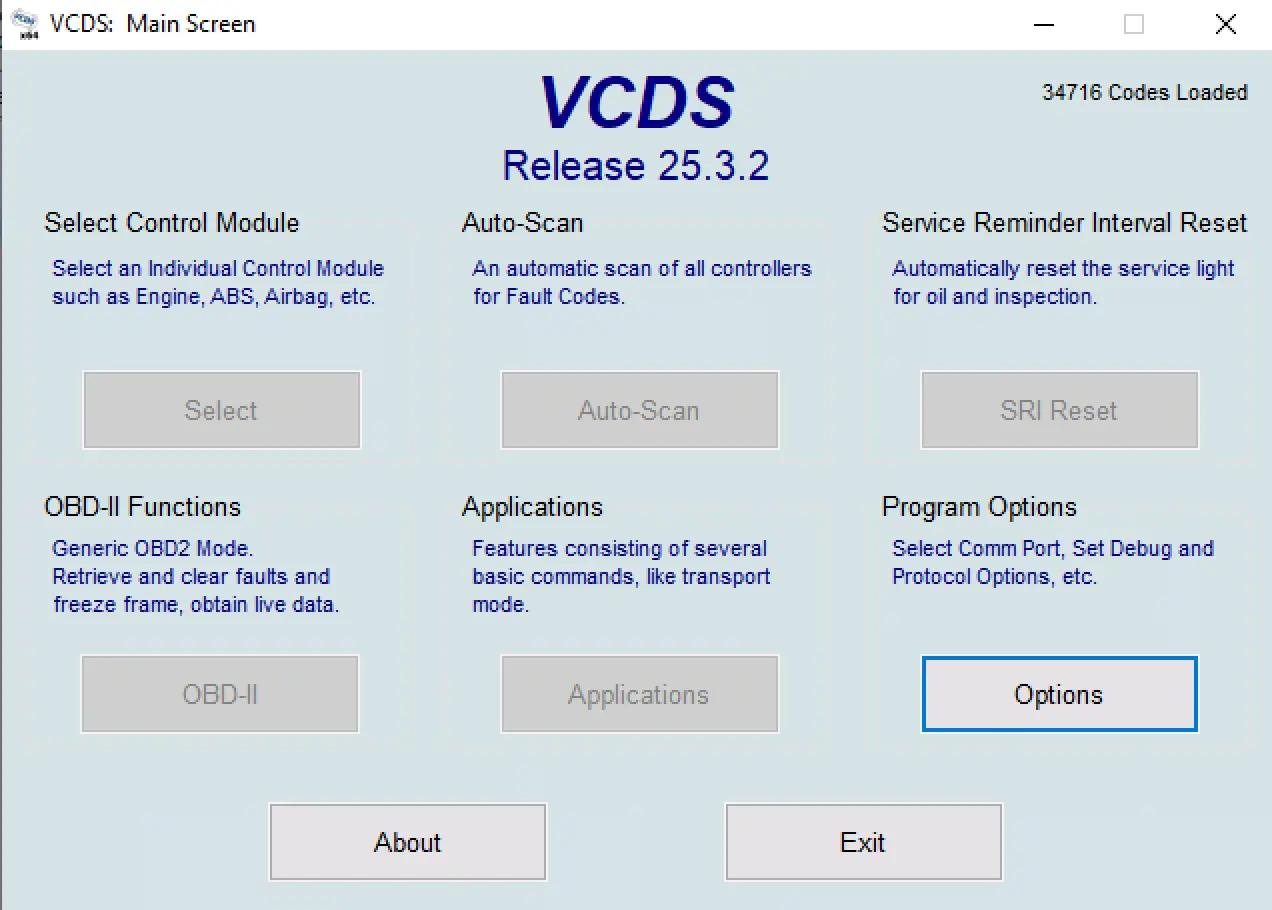Open generic OBD-II functions
Viewport: 1272px width, 910px height.
tap(220, 694)
